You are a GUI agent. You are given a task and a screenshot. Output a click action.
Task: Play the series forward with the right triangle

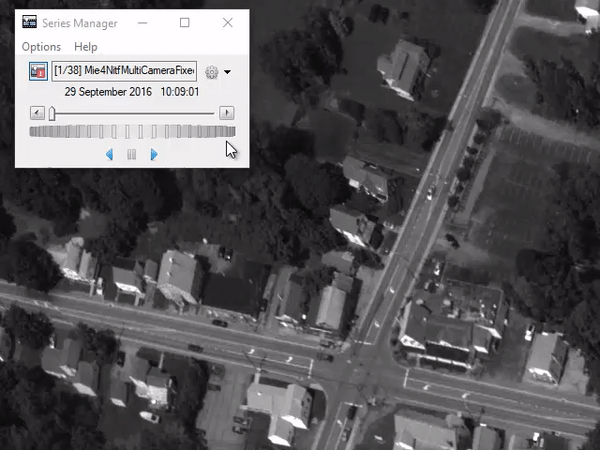[x=154, y=154]
